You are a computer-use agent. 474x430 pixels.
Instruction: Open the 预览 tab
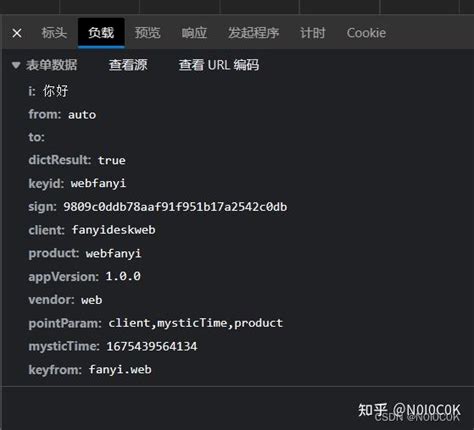[147, 33]
